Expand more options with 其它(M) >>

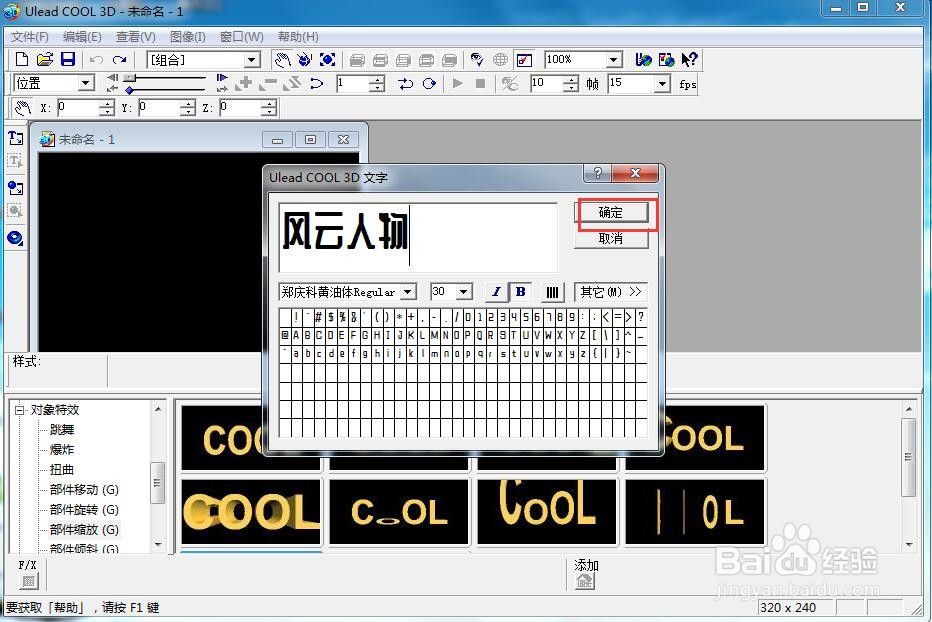pyautogui.click(x=610, y=292)
